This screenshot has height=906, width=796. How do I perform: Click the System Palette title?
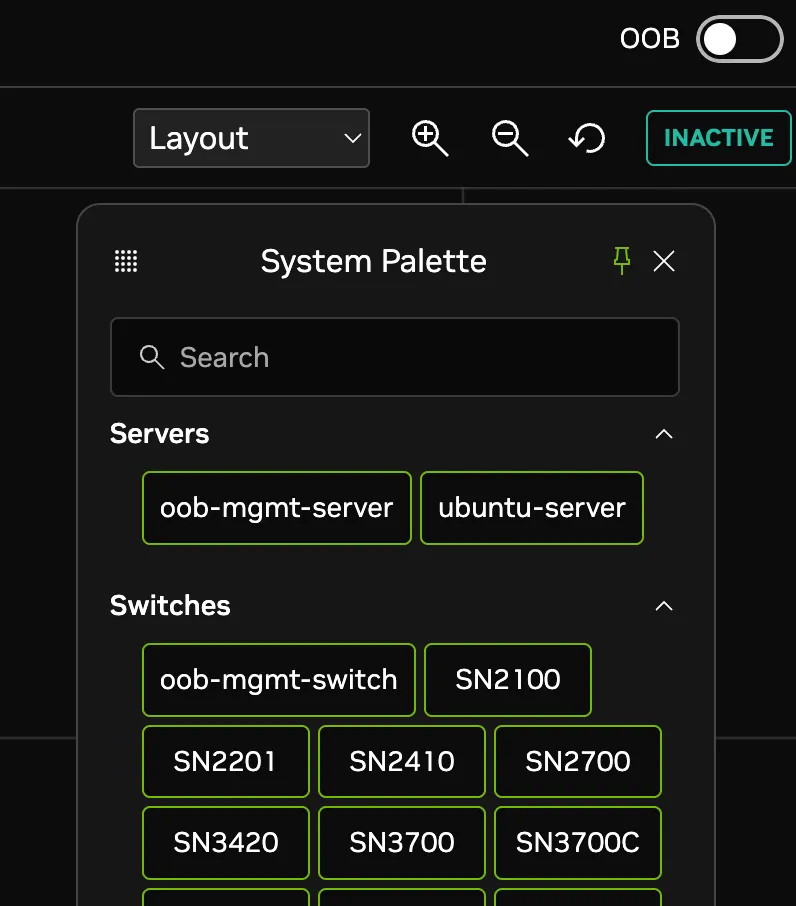tap(373, 261)
